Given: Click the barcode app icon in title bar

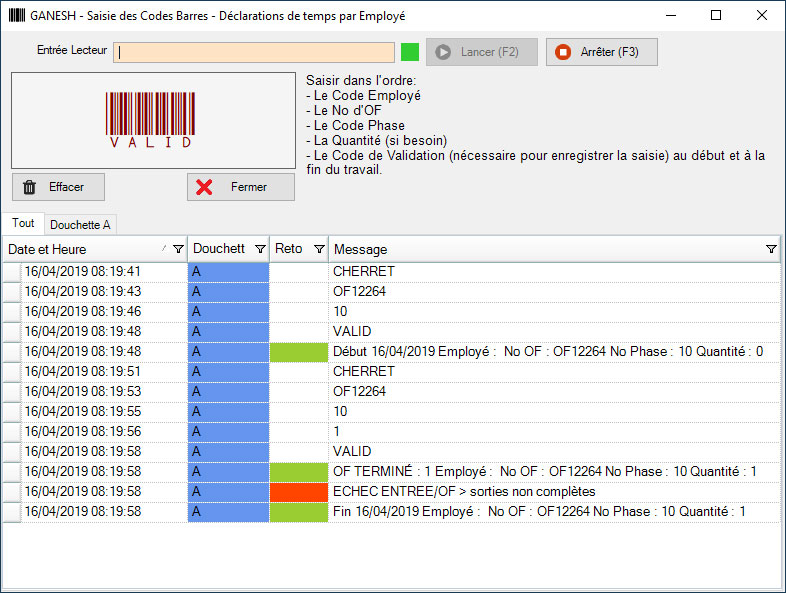Looking at the screenshot, I should coord(17,17).
